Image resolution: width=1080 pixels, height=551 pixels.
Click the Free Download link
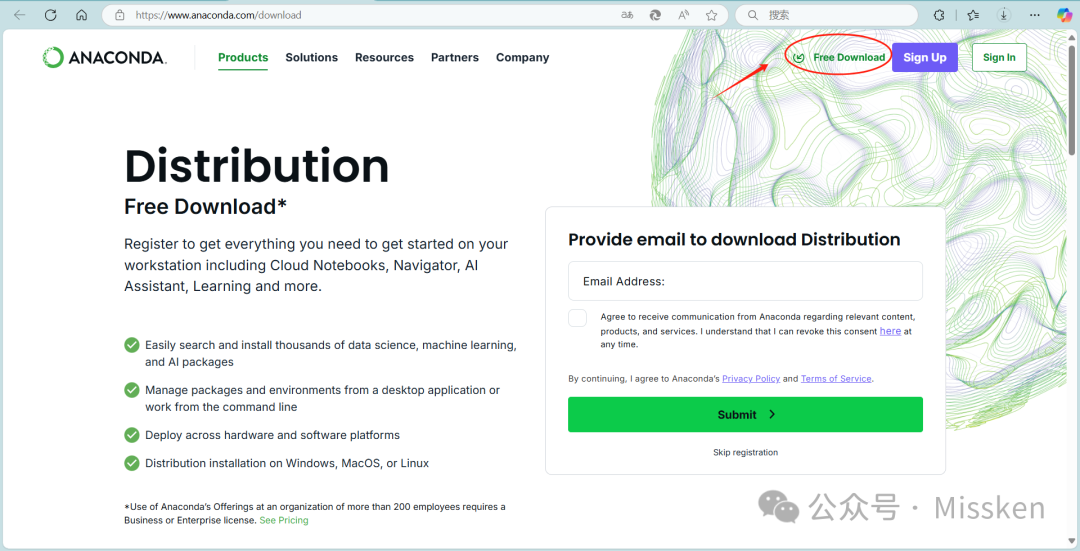click(839, 57)
